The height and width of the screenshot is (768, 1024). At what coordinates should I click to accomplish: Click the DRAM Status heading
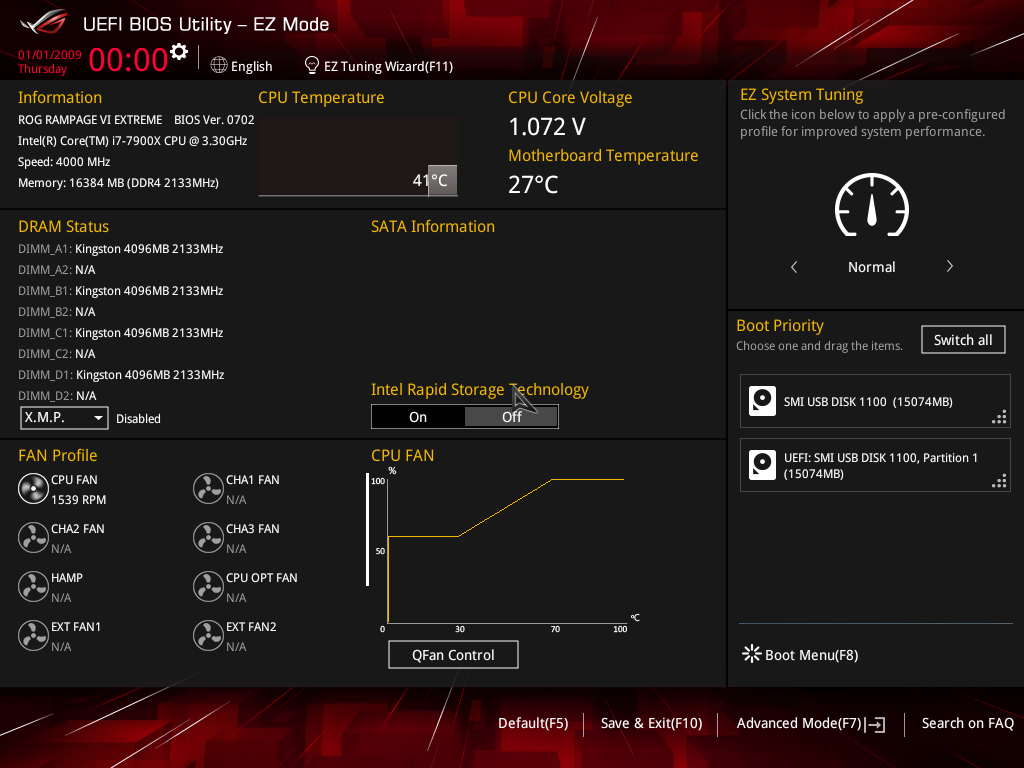pyautogui.click(x=63, y=227)
